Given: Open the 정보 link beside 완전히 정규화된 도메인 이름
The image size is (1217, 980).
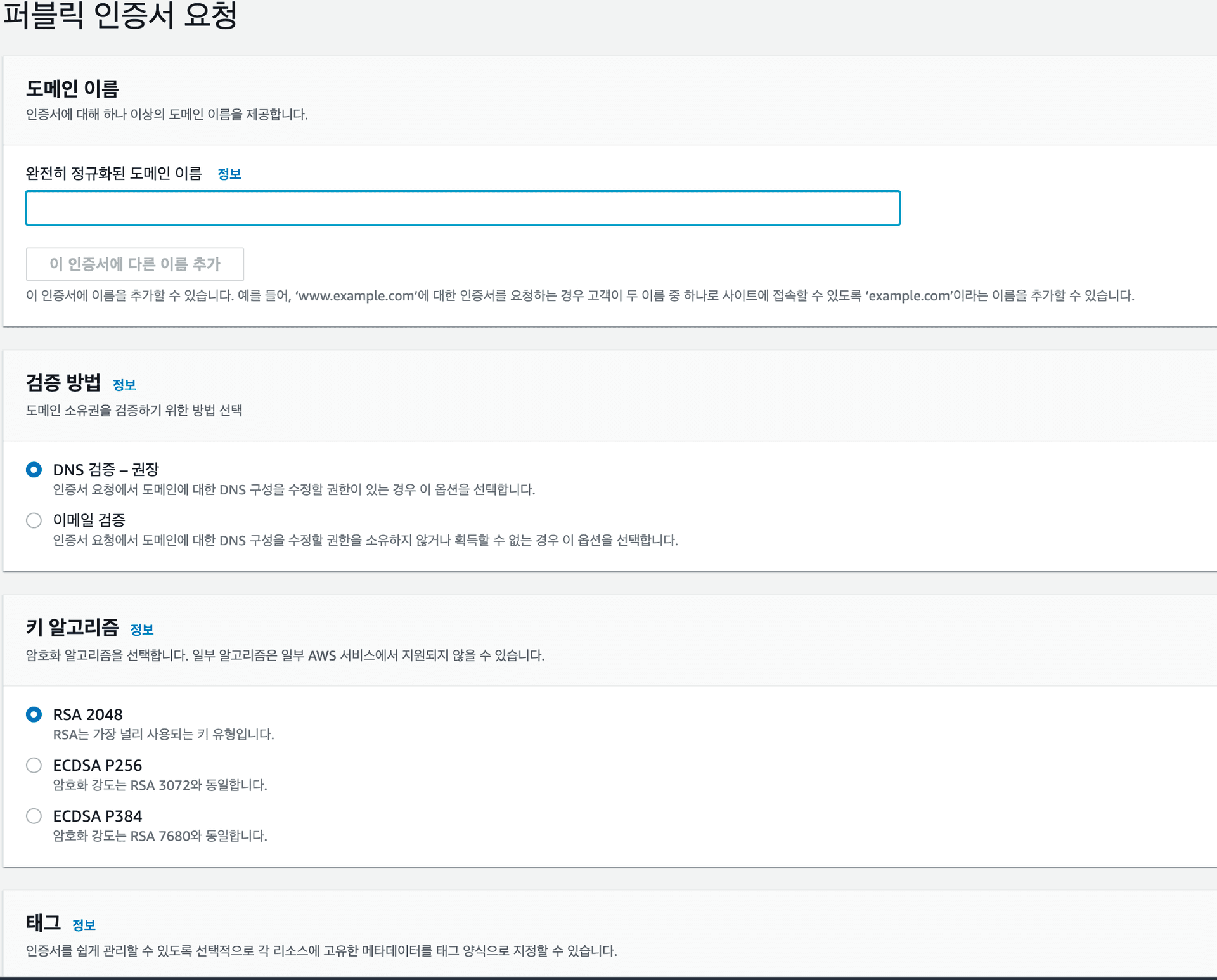Looking at the screenshot, I should pos(229,174).
